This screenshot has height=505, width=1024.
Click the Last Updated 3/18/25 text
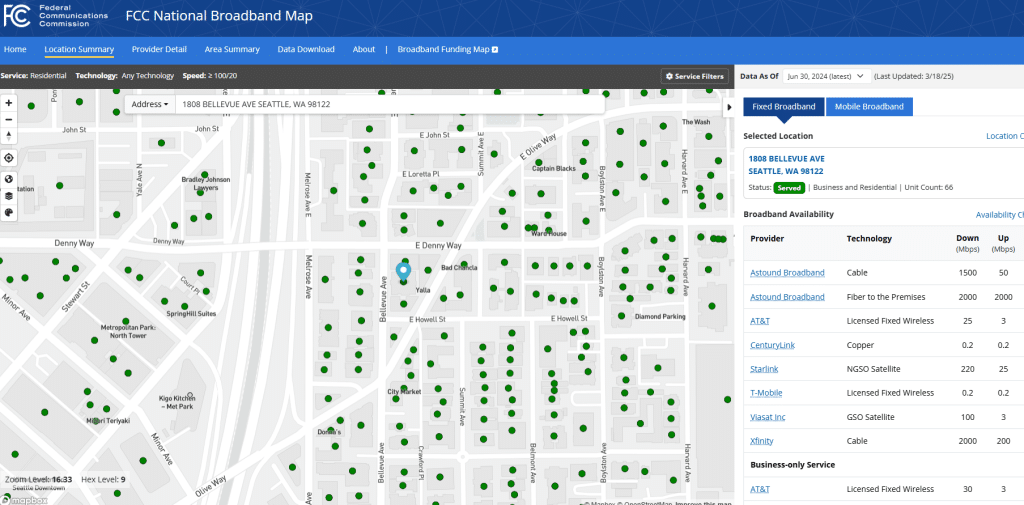pyautogui.click(x=914, y=76)
